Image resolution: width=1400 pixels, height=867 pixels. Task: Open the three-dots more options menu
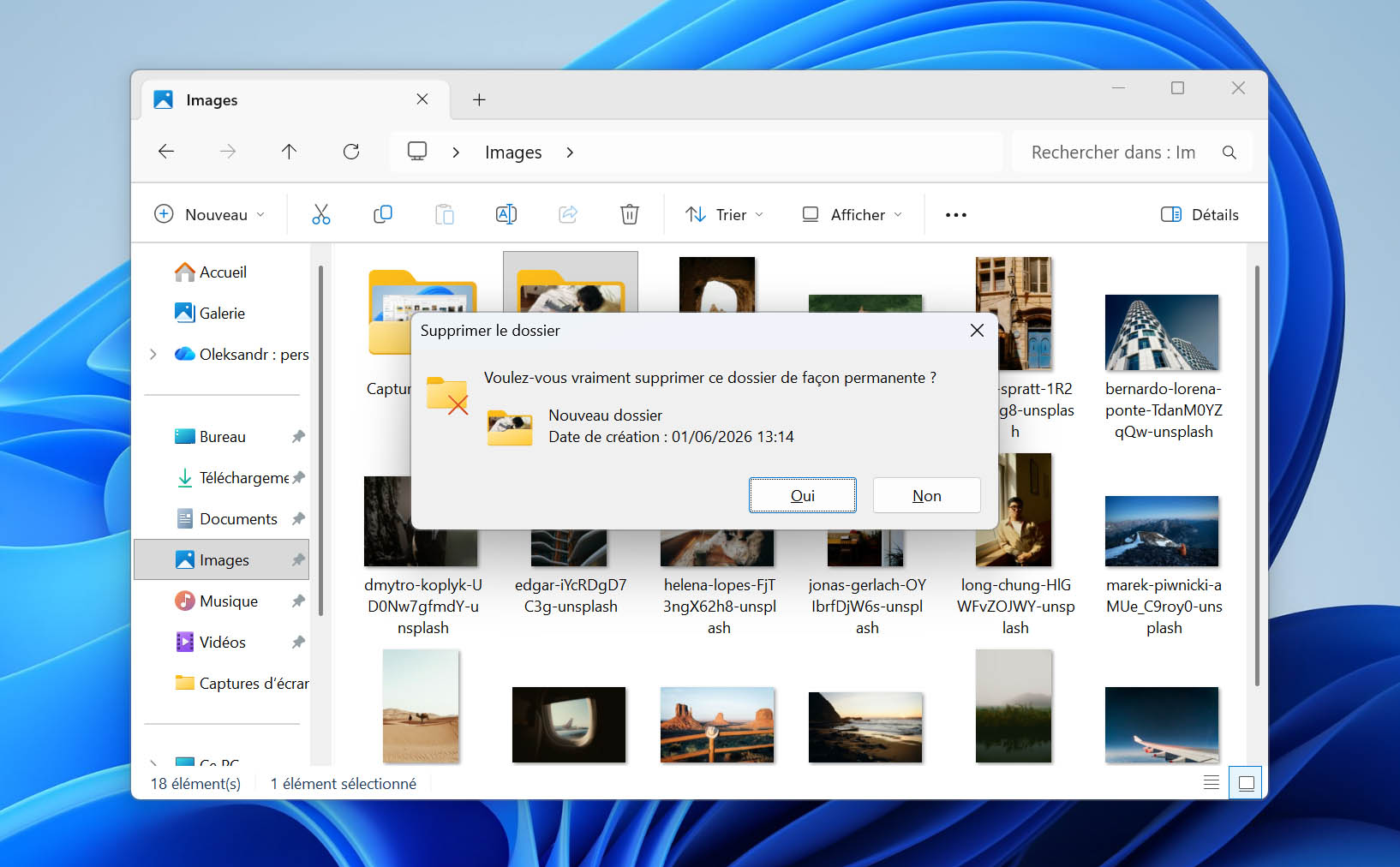pos(956,215)
